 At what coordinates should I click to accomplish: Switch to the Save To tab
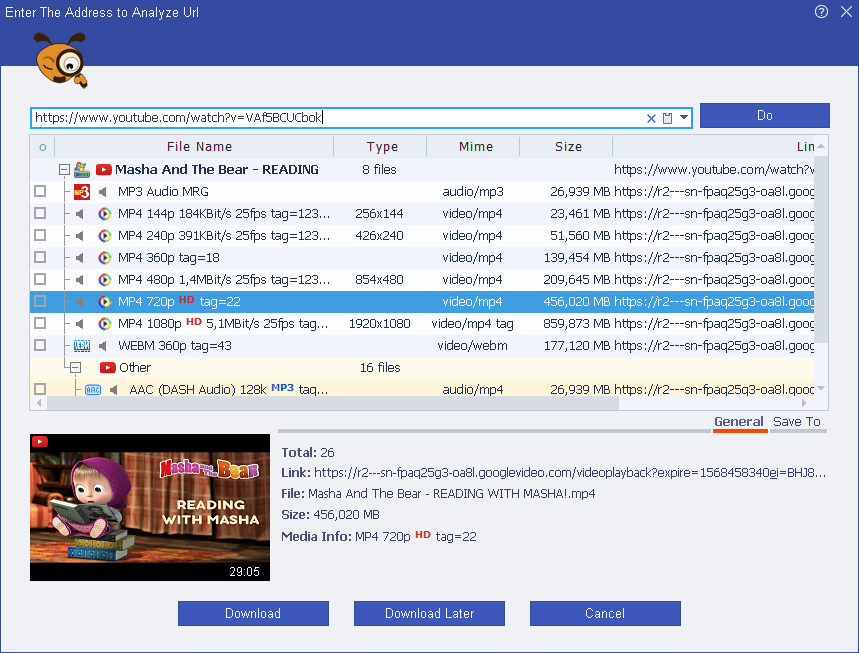[x=796, y=421]
